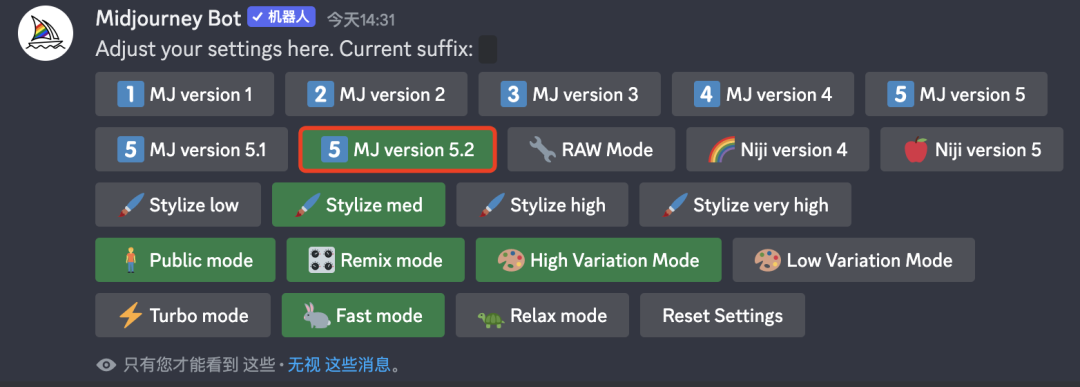The height and width of the screenshot is (387, 1080).
Task: Select MJ version 5.2
Action: [x=398, y=149]
